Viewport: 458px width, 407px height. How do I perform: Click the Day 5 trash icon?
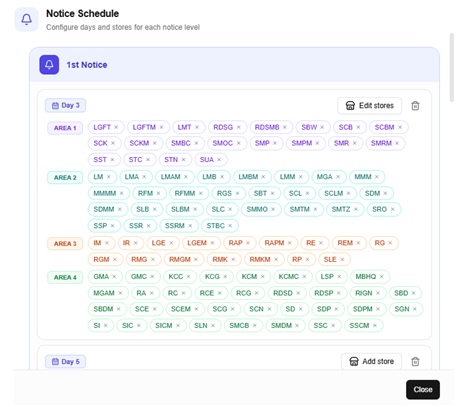(x=415, y=361)
